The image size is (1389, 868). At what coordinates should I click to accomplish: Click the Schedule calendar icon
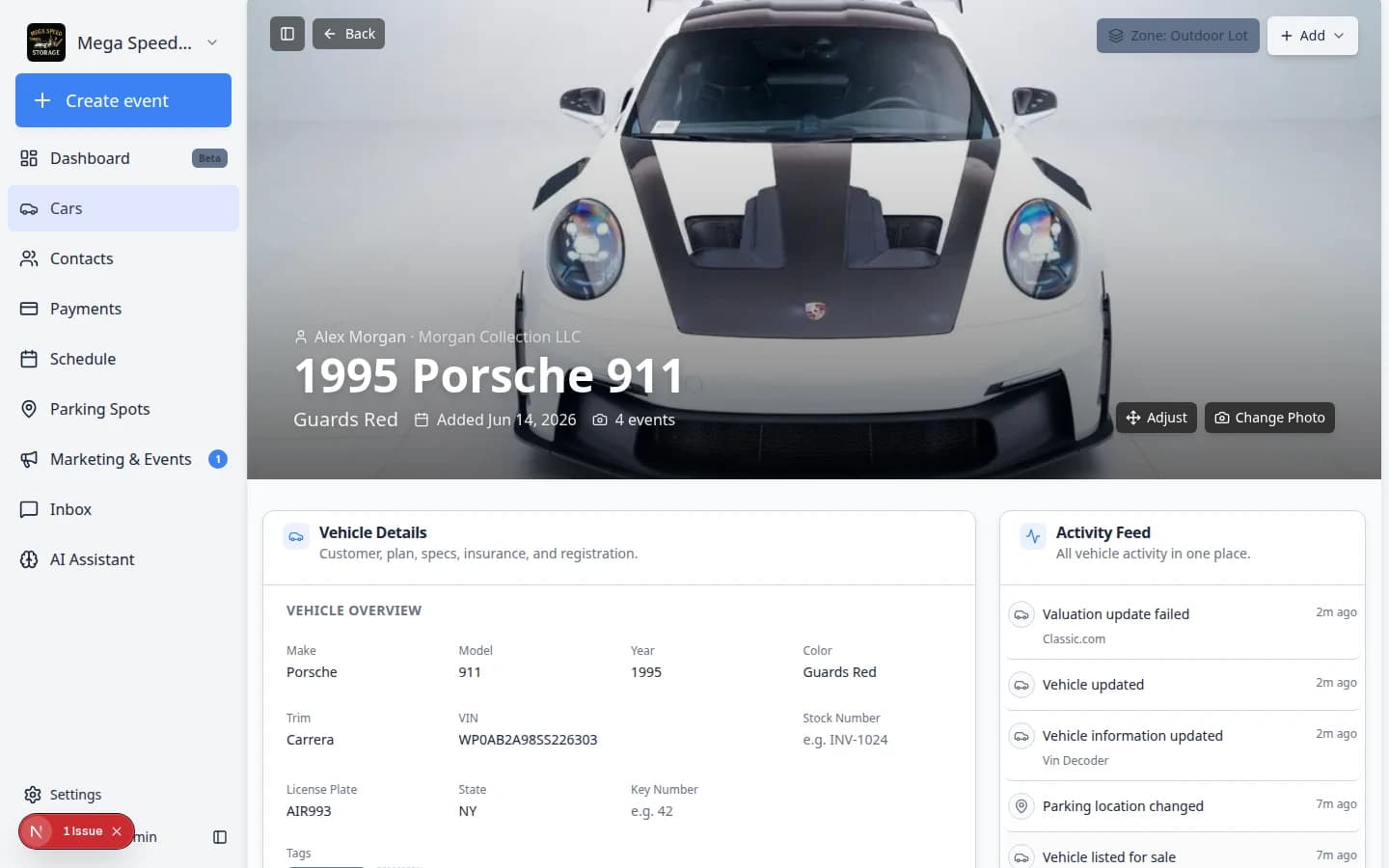(29, 359)
